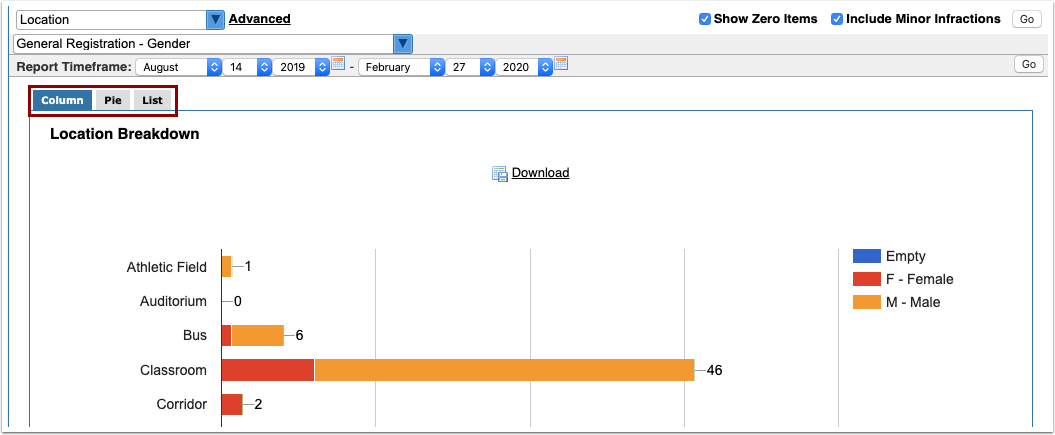Image resolution: width=1055 pixels, height=435 pixels.
Task: Click the Athletic Field axis label
Action: pos(167,267)
